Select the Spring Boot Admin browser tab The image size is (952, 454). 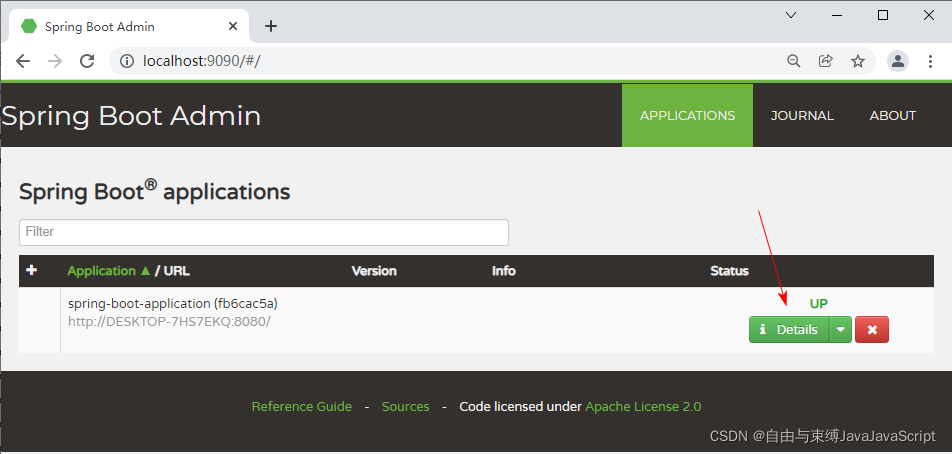pos(128,26)
